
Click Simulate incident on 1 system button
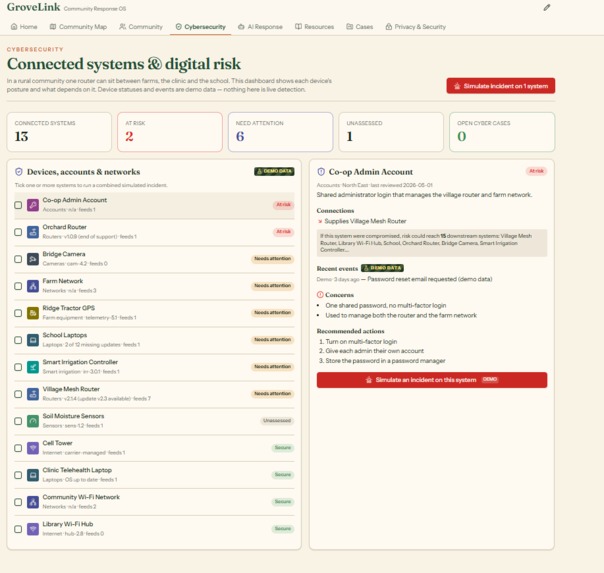[501, 86]
